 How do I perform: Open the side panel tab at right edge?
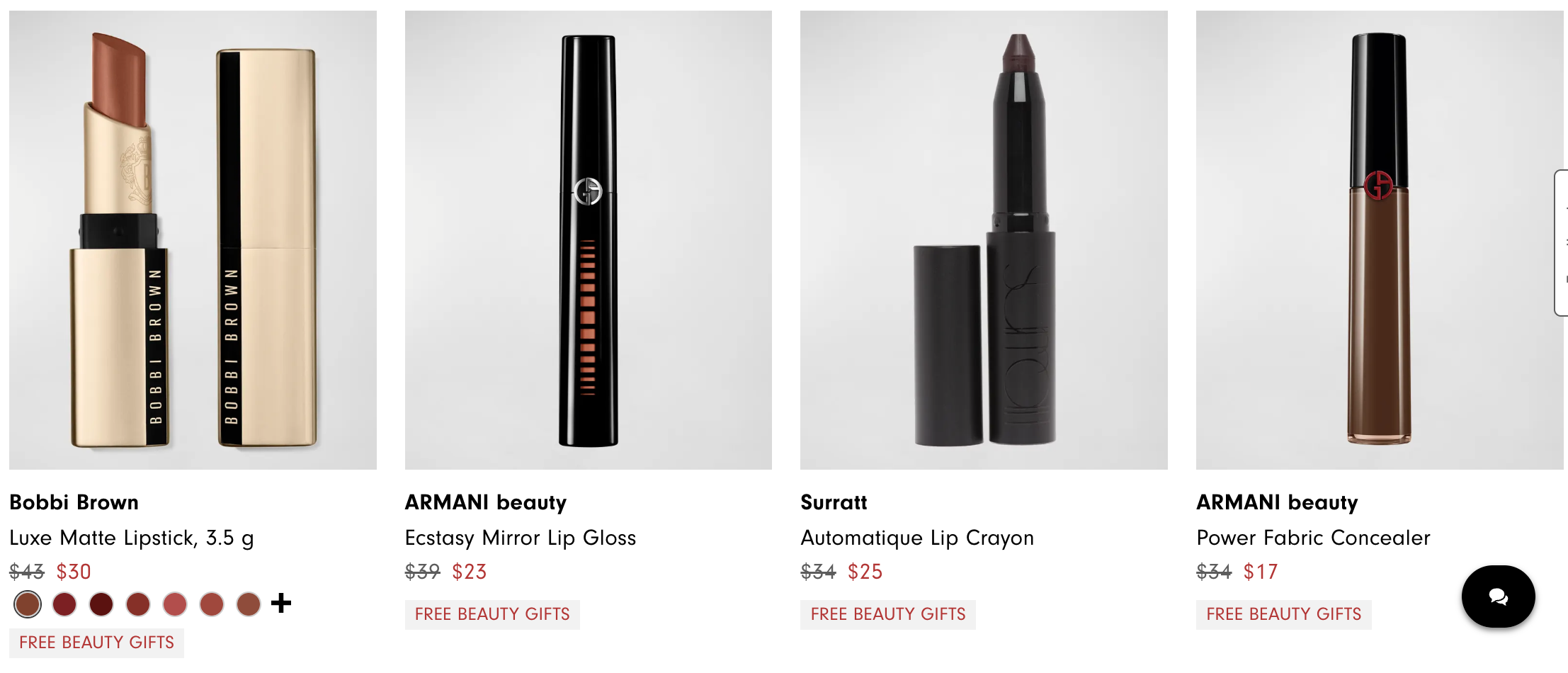[x=1561, y=243]
